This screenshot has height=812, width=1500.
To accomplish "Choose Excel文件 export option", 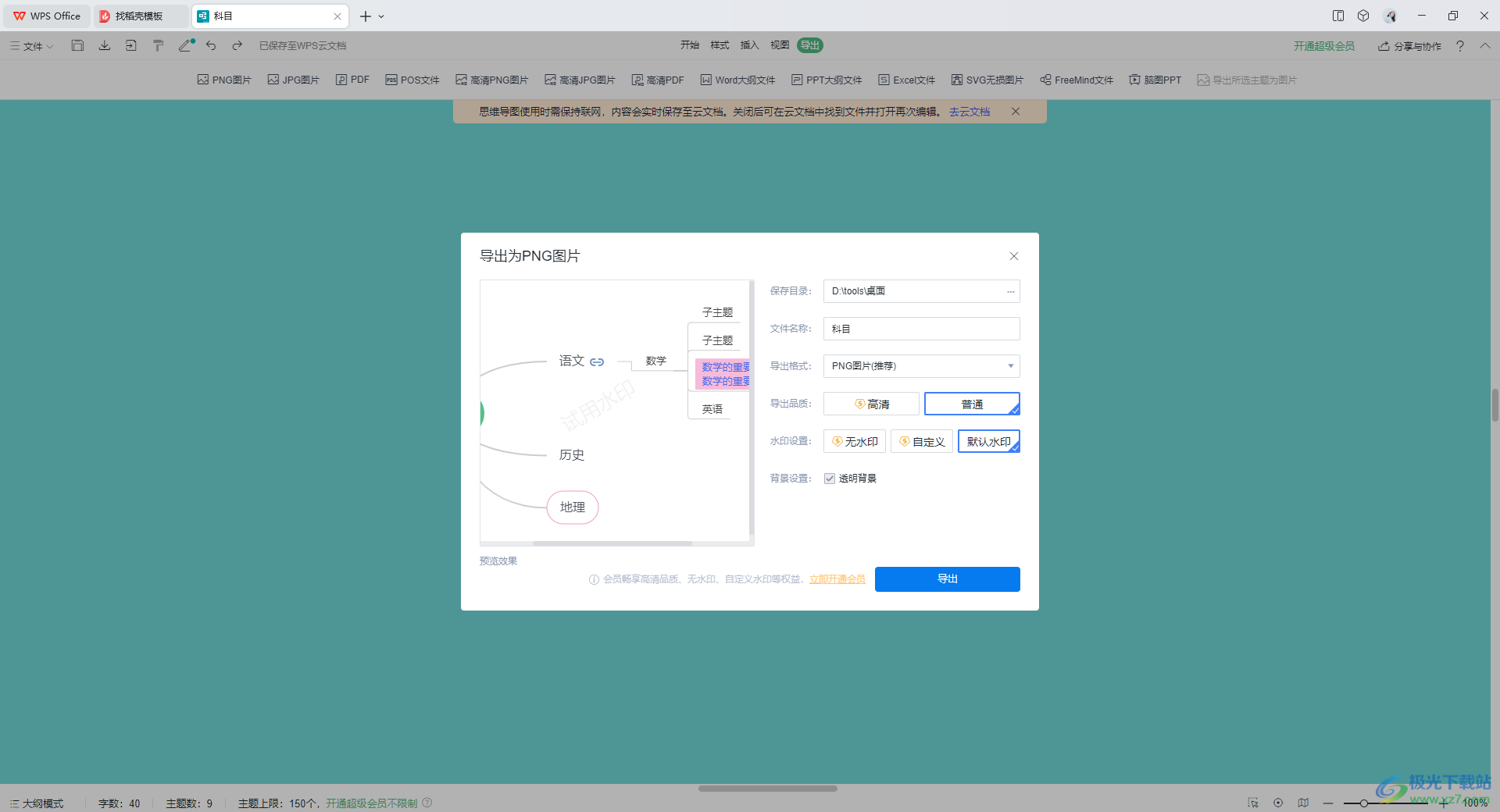I will [x=907, y=80].
